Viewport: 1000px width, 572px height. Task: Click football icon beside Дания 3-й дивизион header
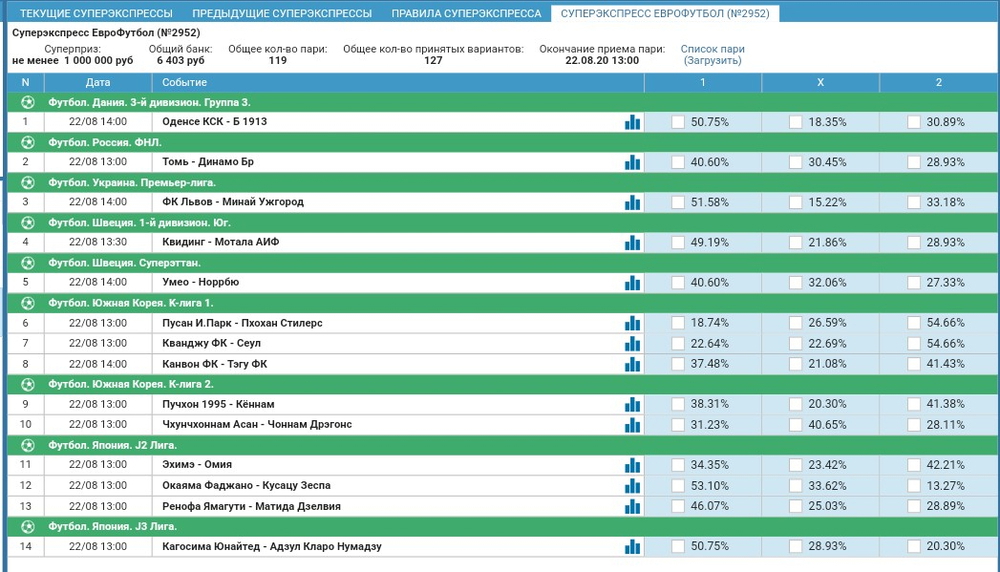27,102
